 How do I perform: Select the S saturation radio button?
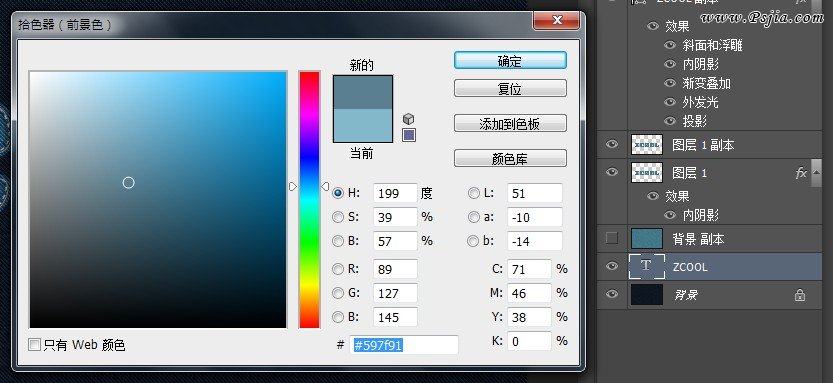click(337, 217)
